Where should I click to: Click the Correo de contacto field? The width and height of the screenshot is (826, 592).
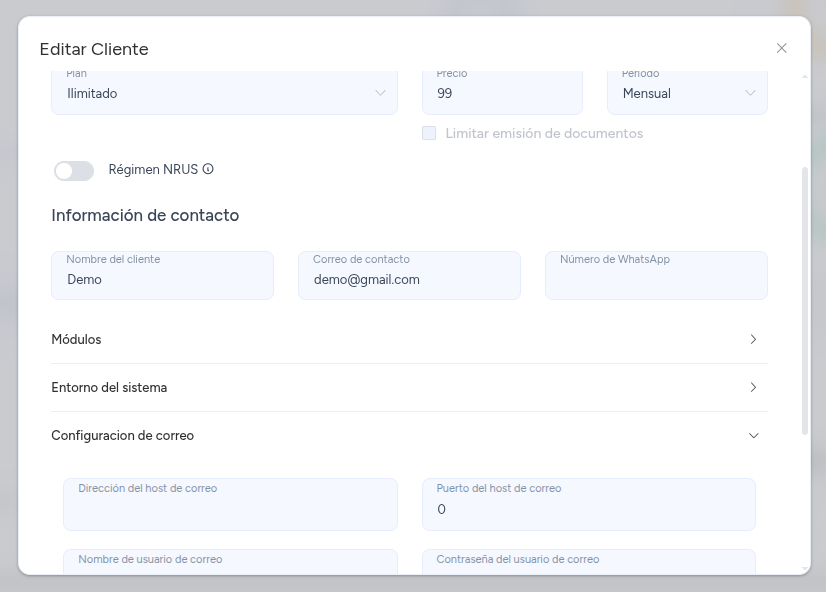click(409, 275)
